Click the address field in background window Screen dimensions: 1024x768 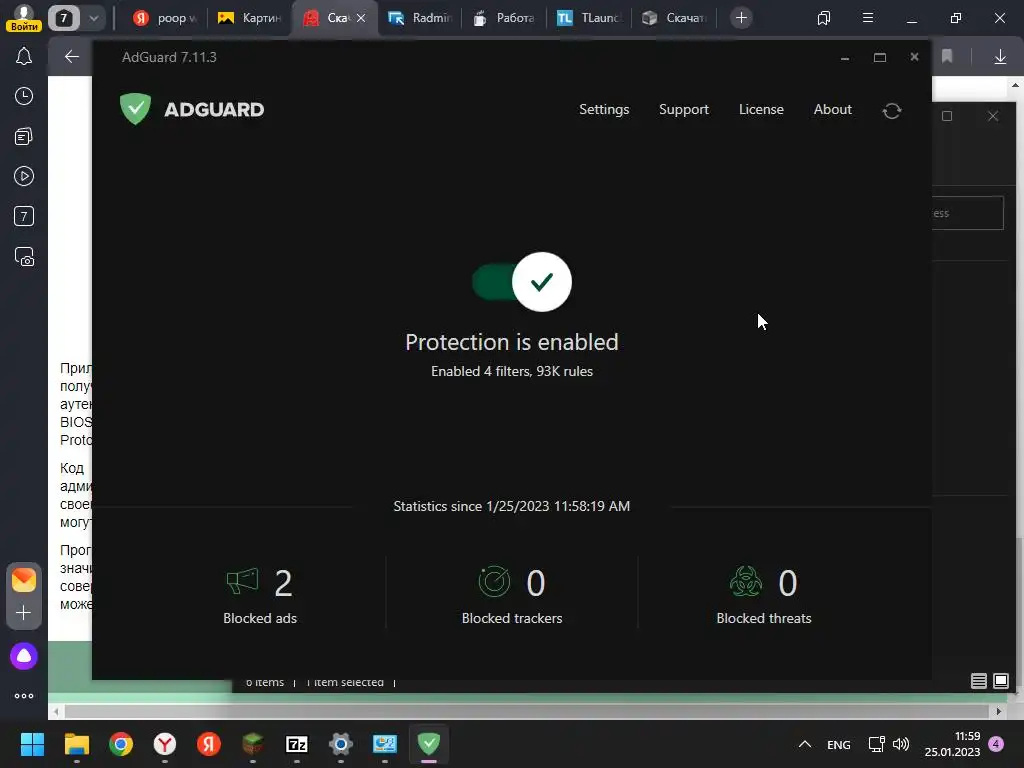[968, 213]
